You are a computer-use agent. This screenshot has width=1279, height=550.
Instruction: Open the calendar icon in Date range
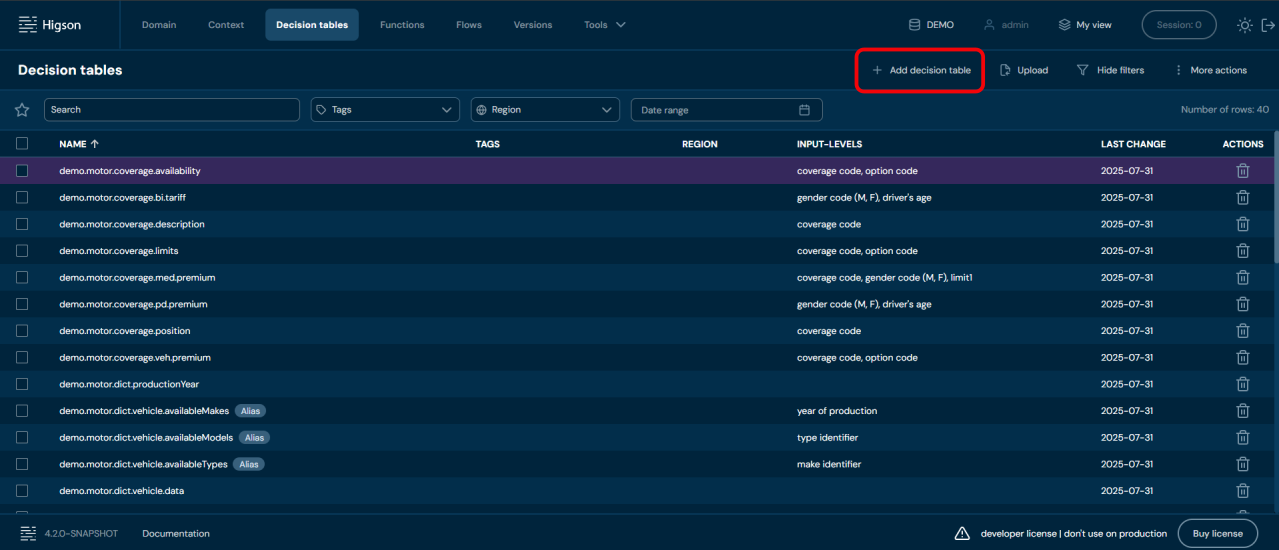pos(805,110)
